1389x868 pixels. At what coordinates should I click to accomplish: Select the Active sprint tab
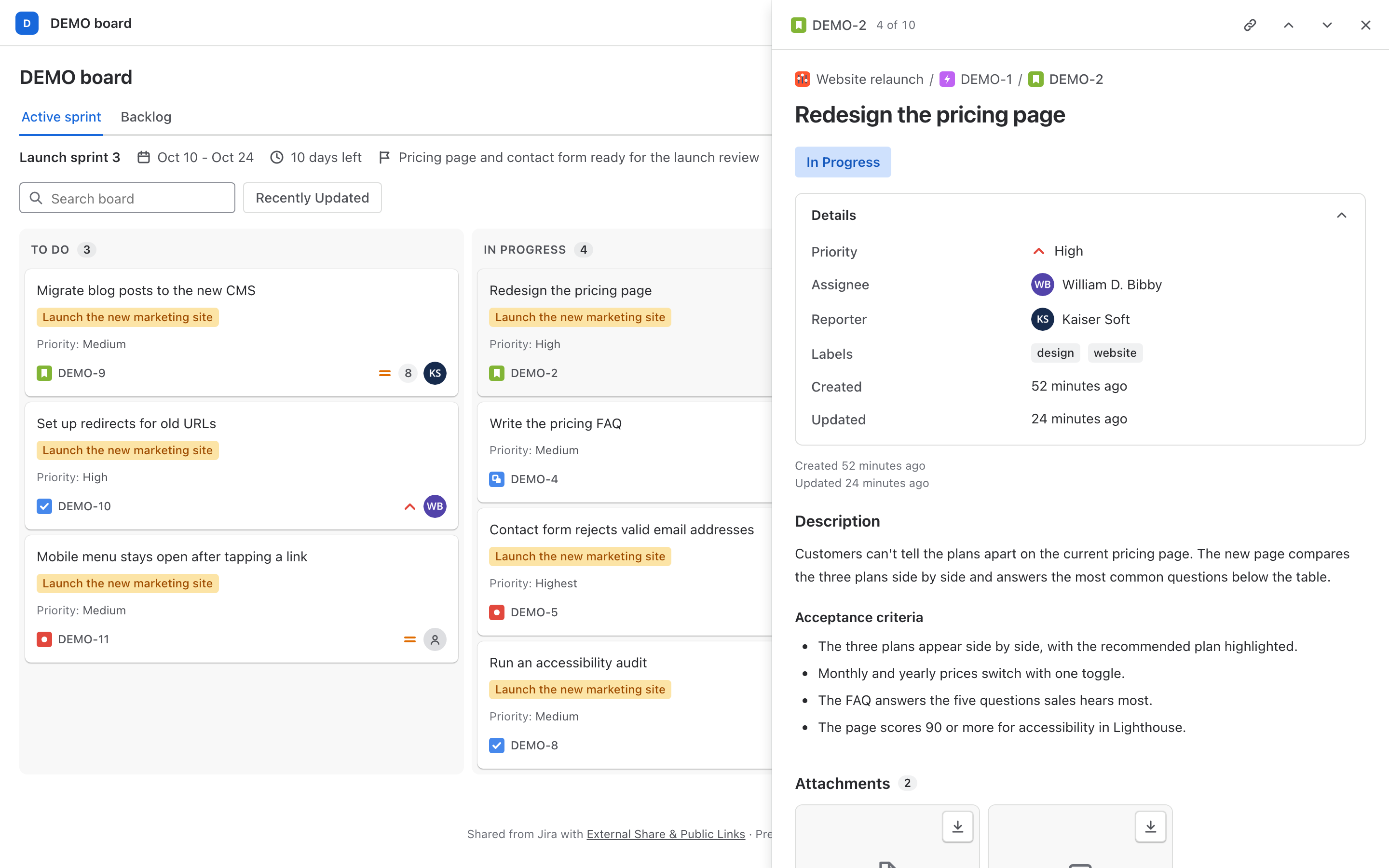point(61,117)
